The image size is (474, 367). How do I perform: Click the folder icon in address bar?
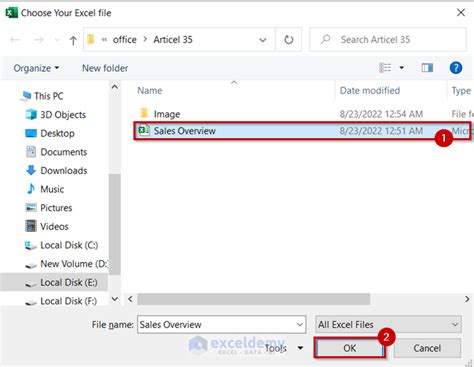(91, 40)
